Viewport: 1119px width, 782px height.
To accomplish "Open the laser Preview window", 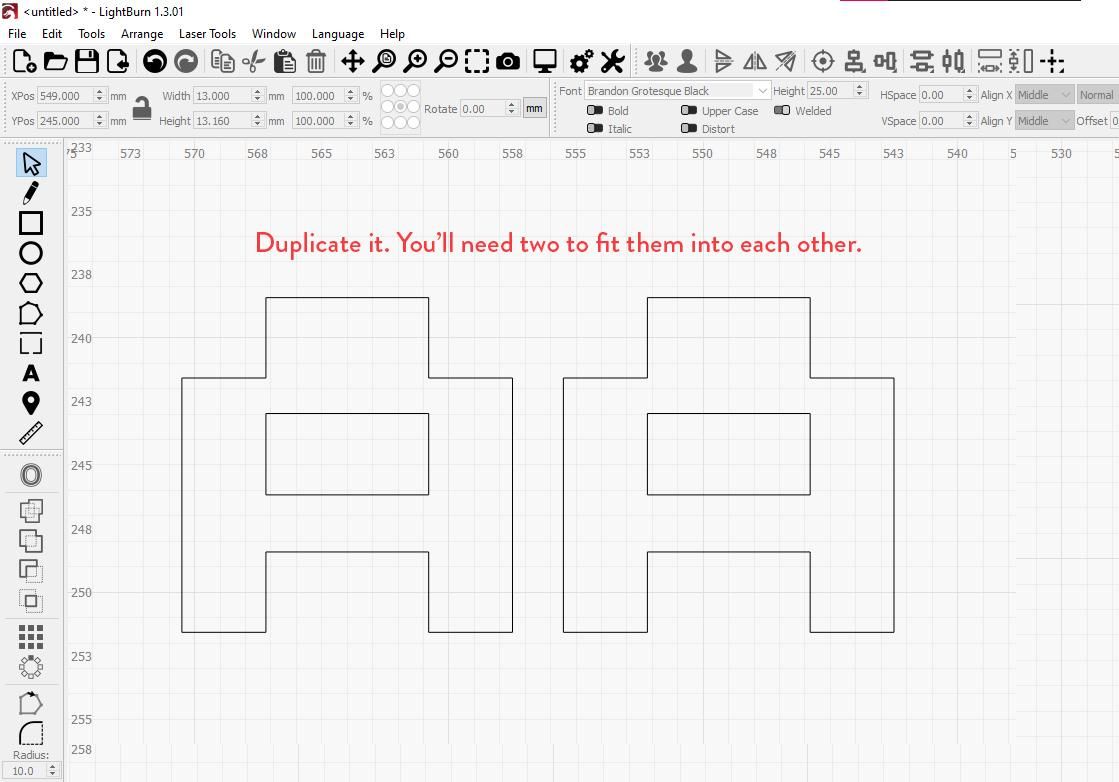I will [x=544, y=61].
